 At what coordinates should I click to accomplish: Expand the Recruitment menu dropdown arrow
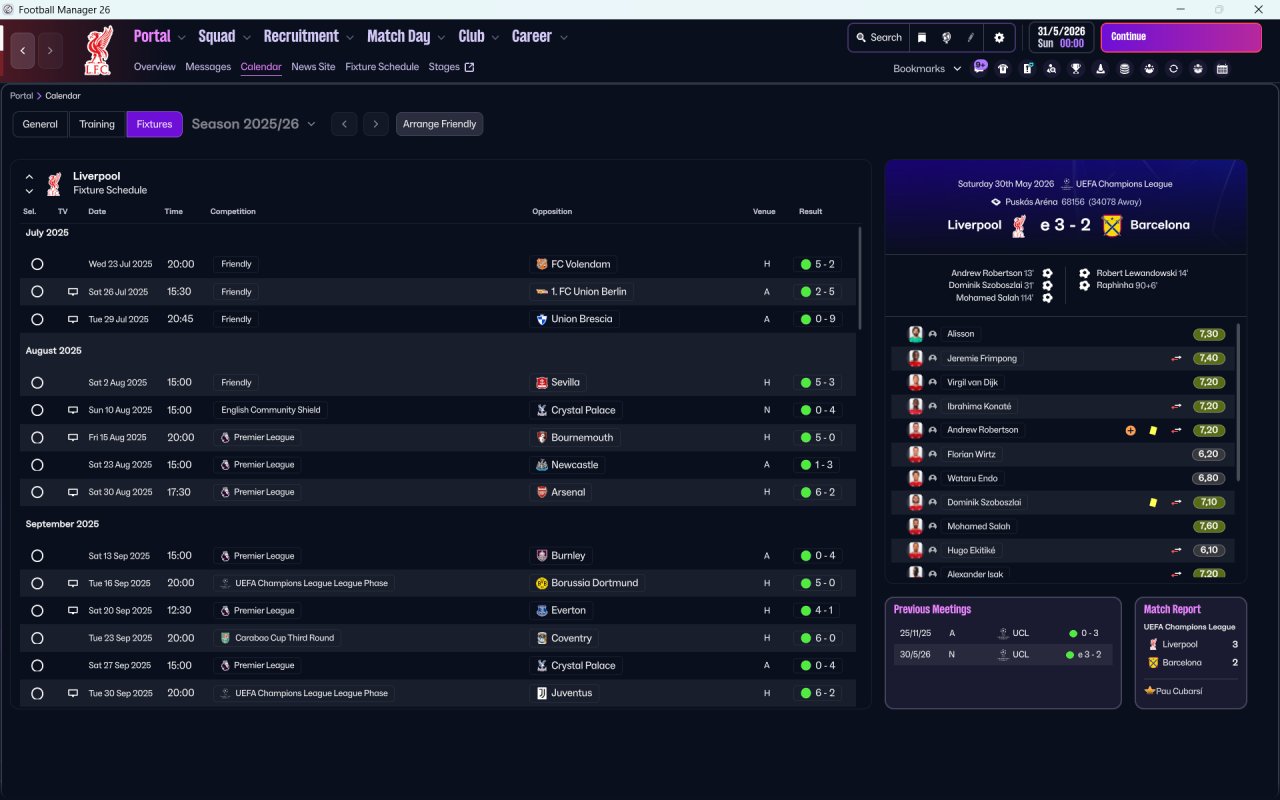click(x=350, y=38)
